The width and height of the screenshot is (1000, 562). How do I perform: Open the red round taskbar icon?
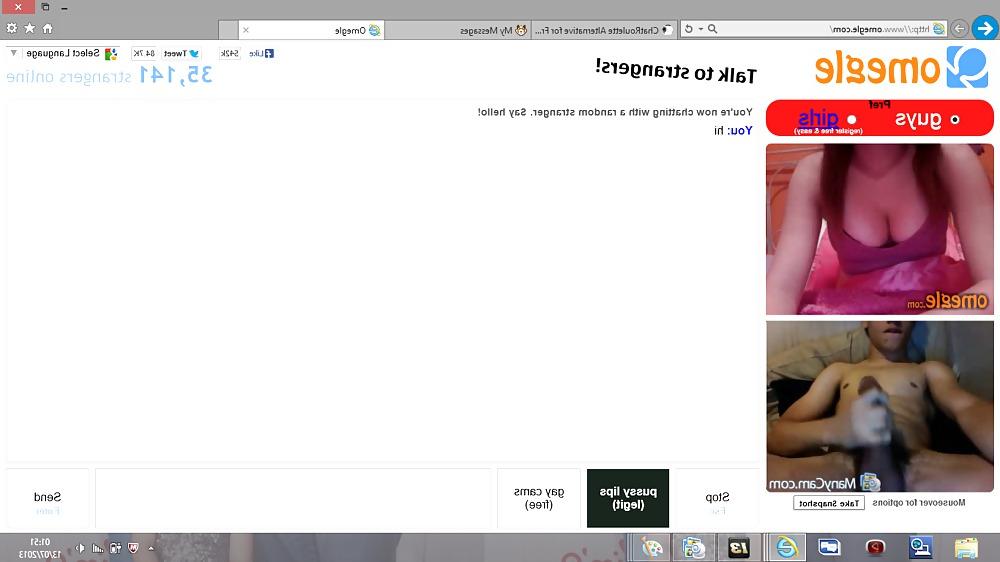click(875, 547)
